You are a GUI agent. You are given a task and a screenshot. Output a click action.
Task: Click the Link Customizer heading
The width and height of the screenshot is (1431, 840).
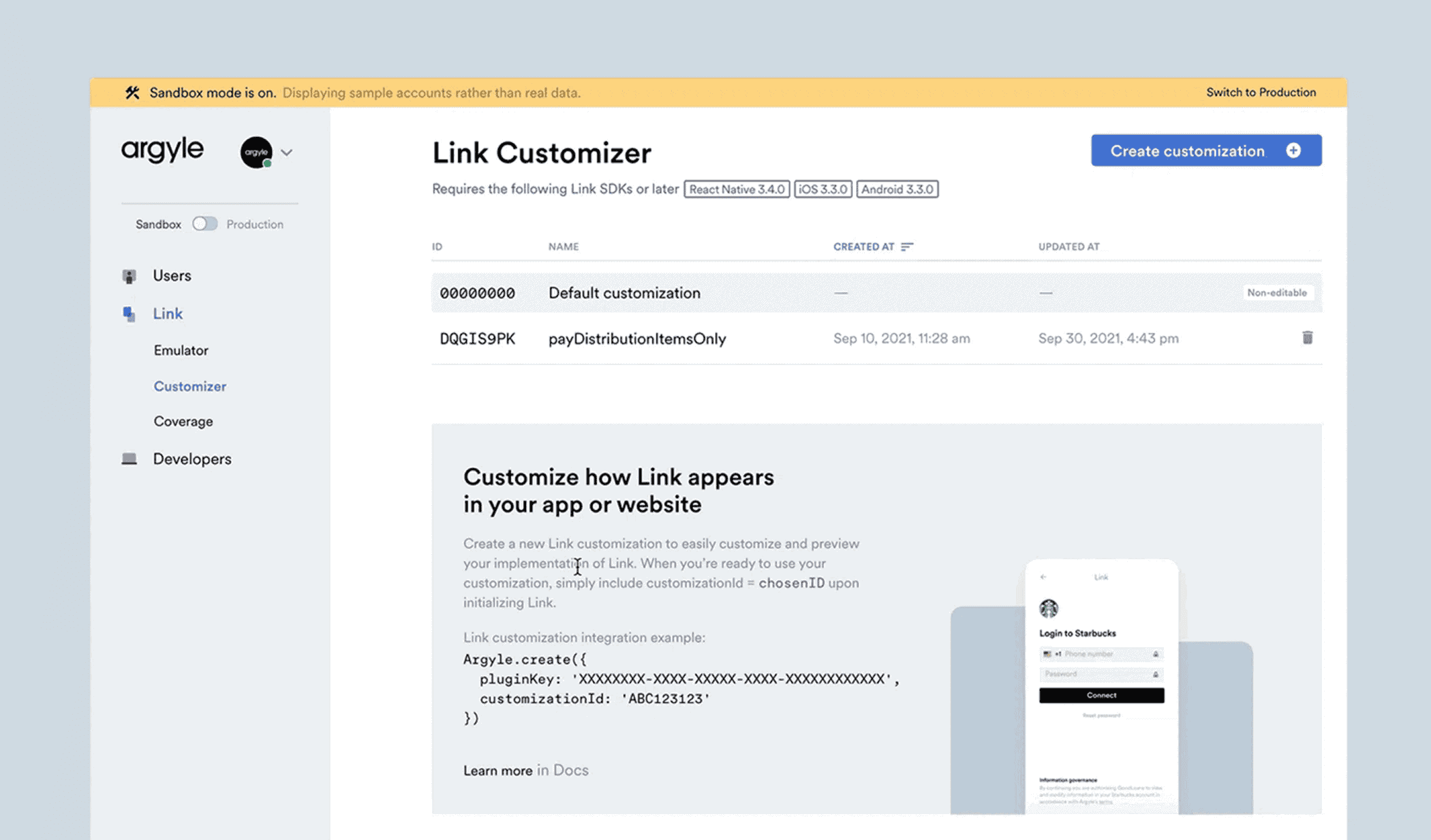pos(542,153)
